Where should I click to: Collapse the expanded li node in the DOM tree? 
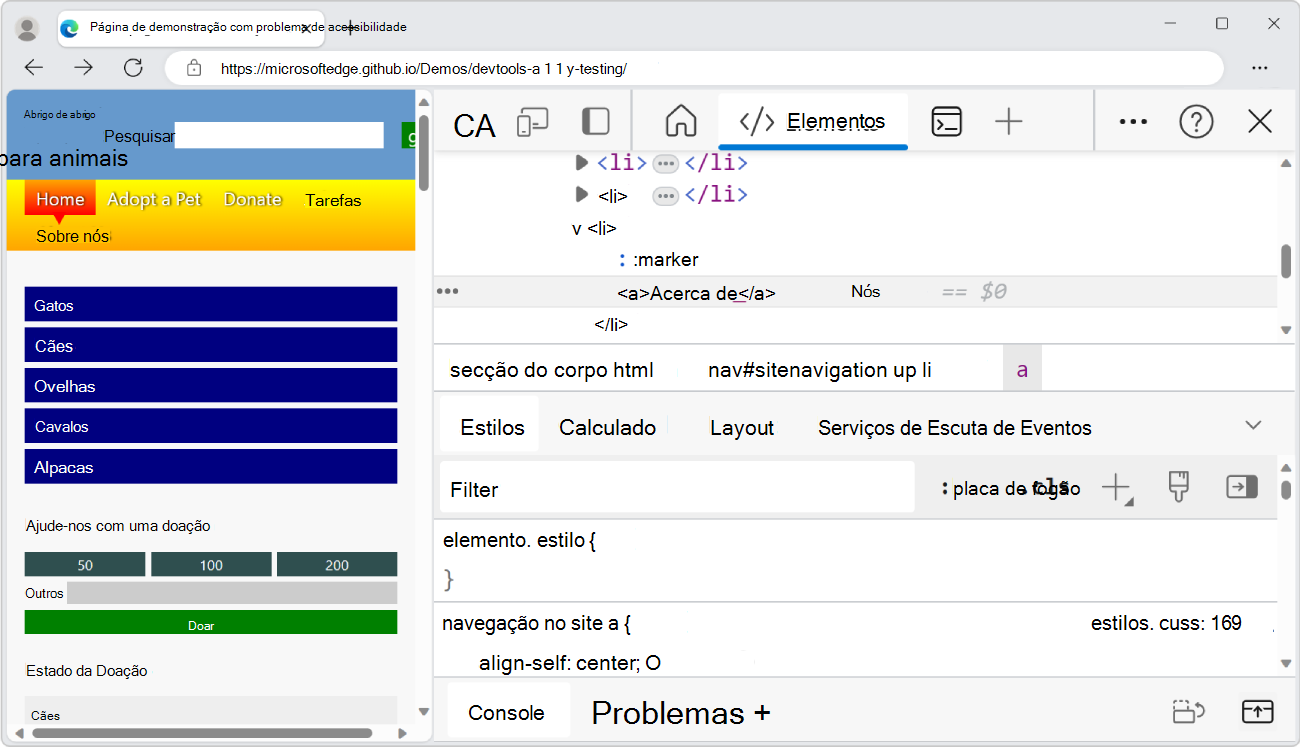575,228
